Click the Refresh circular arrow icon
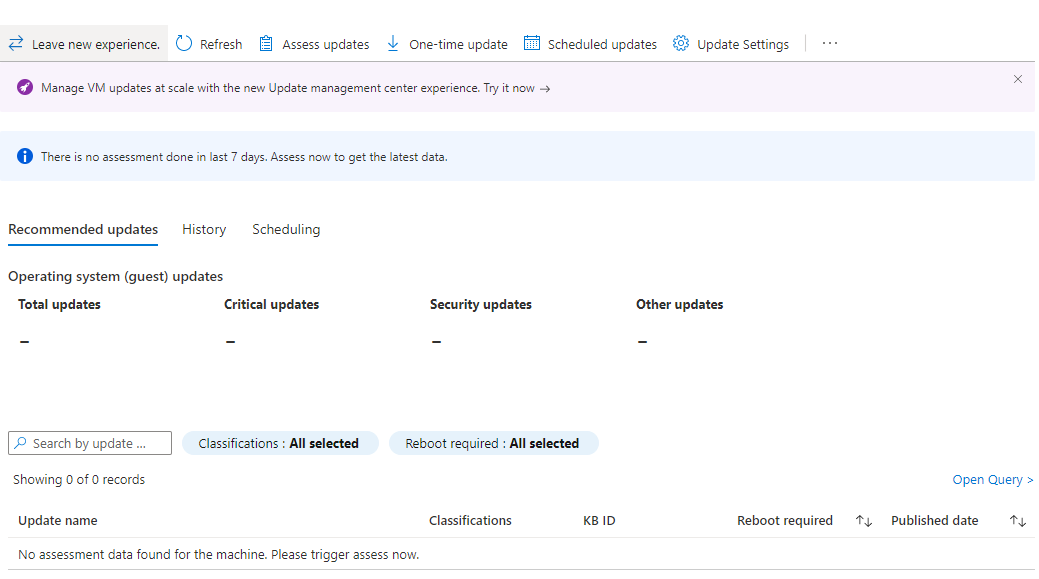 (184, 44)
